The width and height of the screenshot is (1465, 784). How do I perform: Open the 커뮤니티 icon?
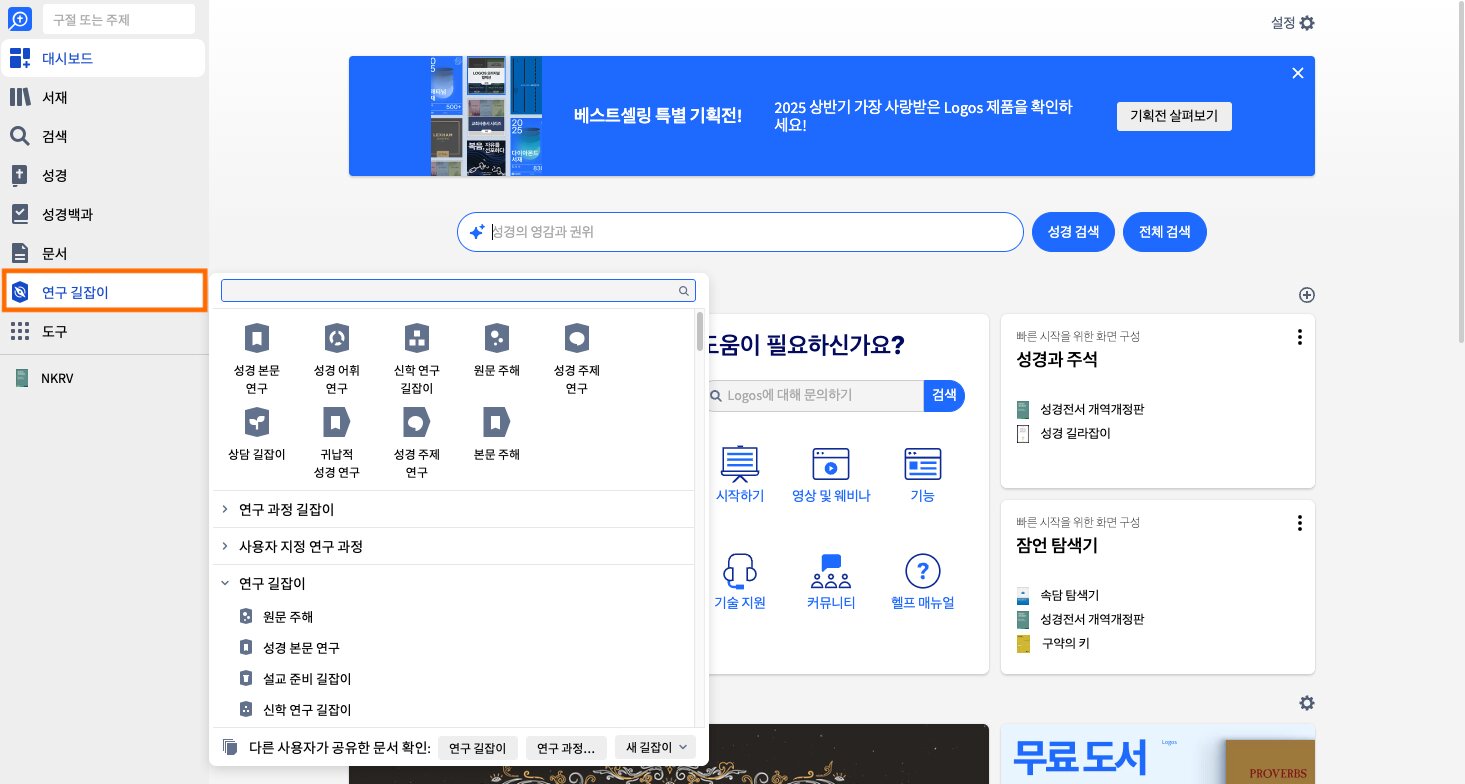(831, 582)
